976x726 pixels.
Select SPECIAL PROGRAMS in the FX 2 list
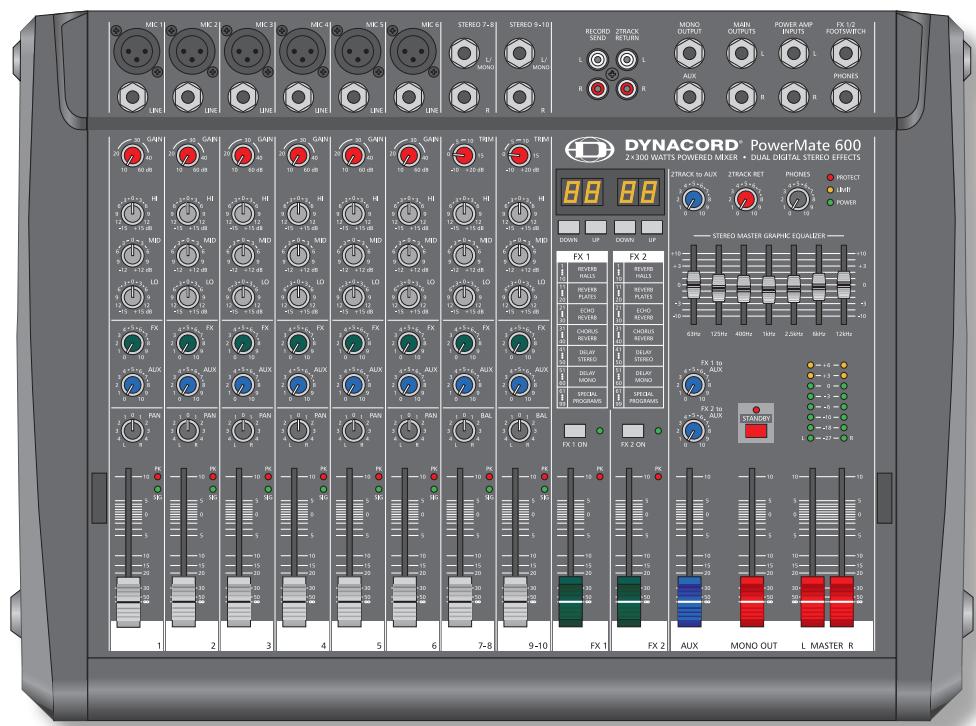point(644,395)
